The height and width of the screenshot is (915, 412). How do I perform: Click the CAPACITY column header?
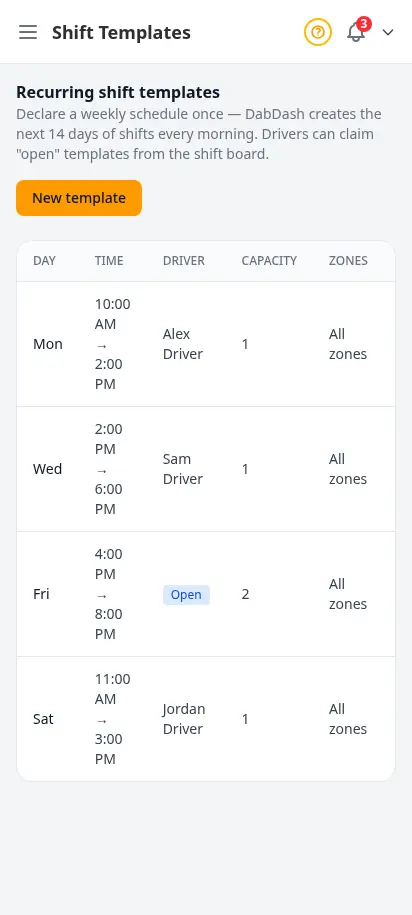269,261
